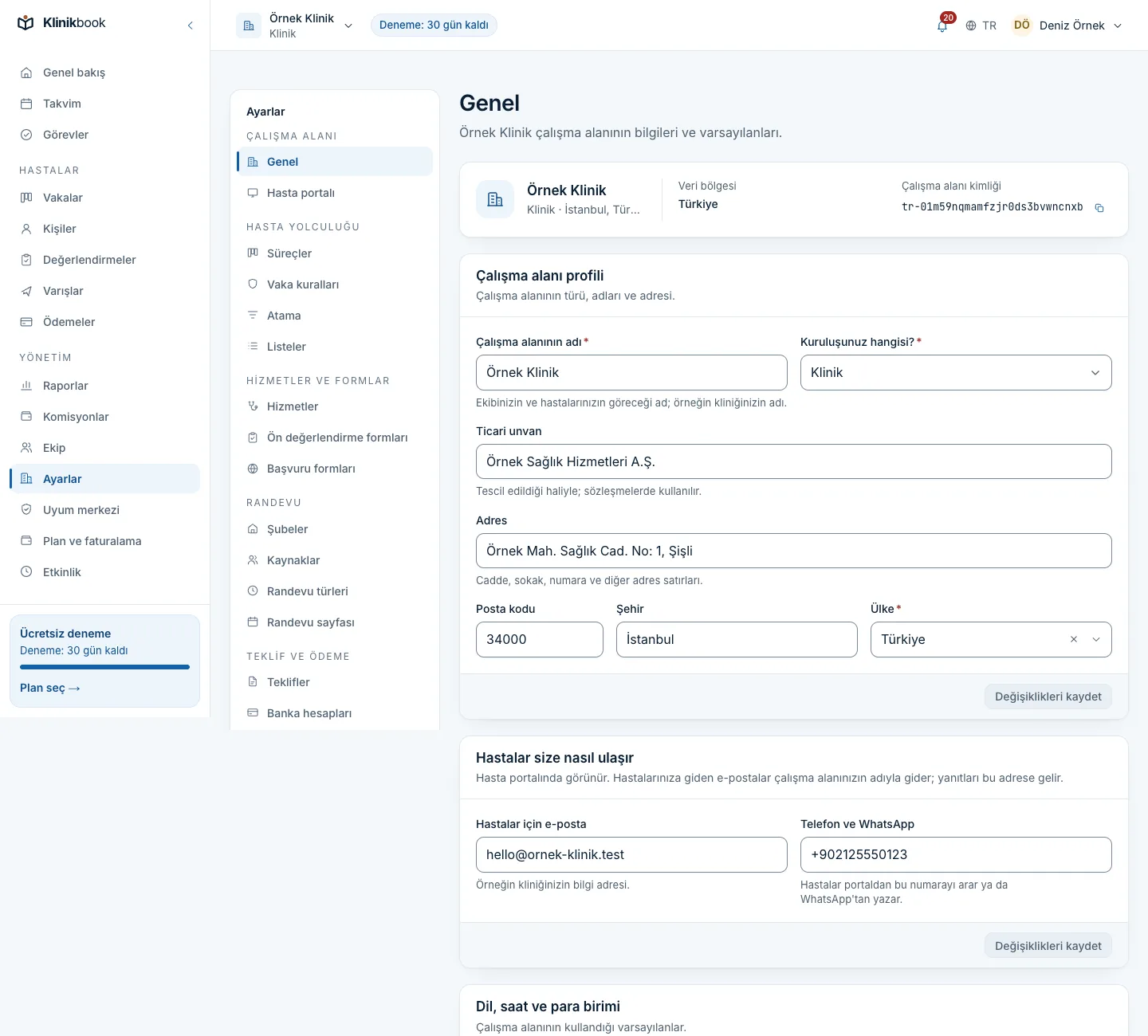
Task: Click the Varışlar paper plane icon
Action: (x=26, y=291)
